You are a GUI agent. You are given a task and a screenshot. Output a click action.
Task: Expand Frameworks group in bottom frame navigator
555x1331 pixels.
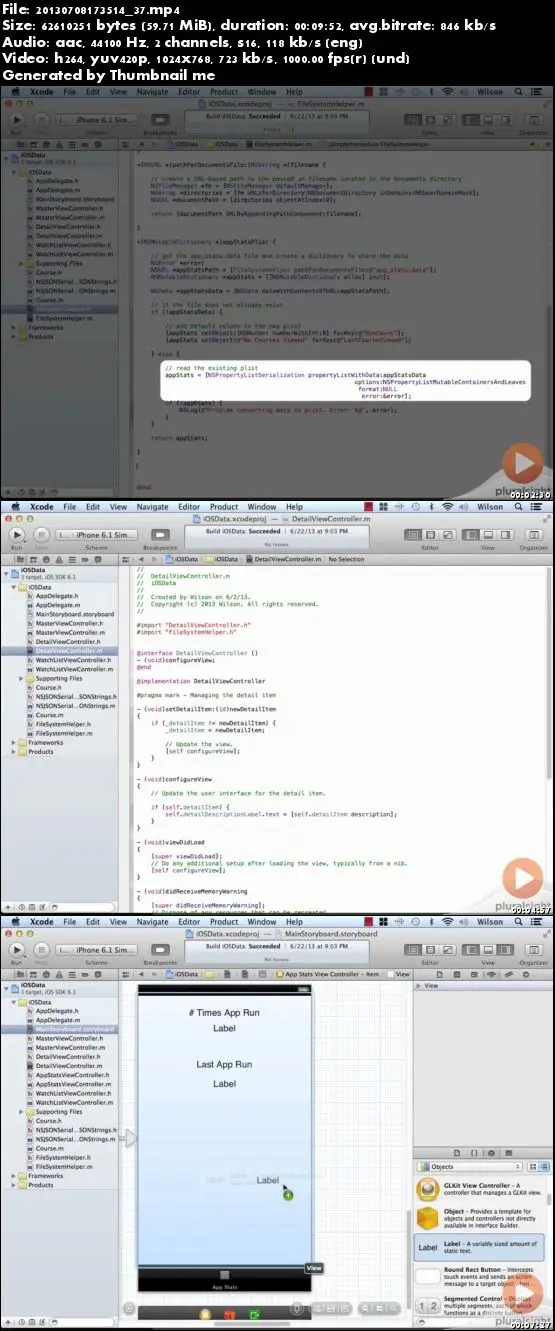coord(14,1175)
